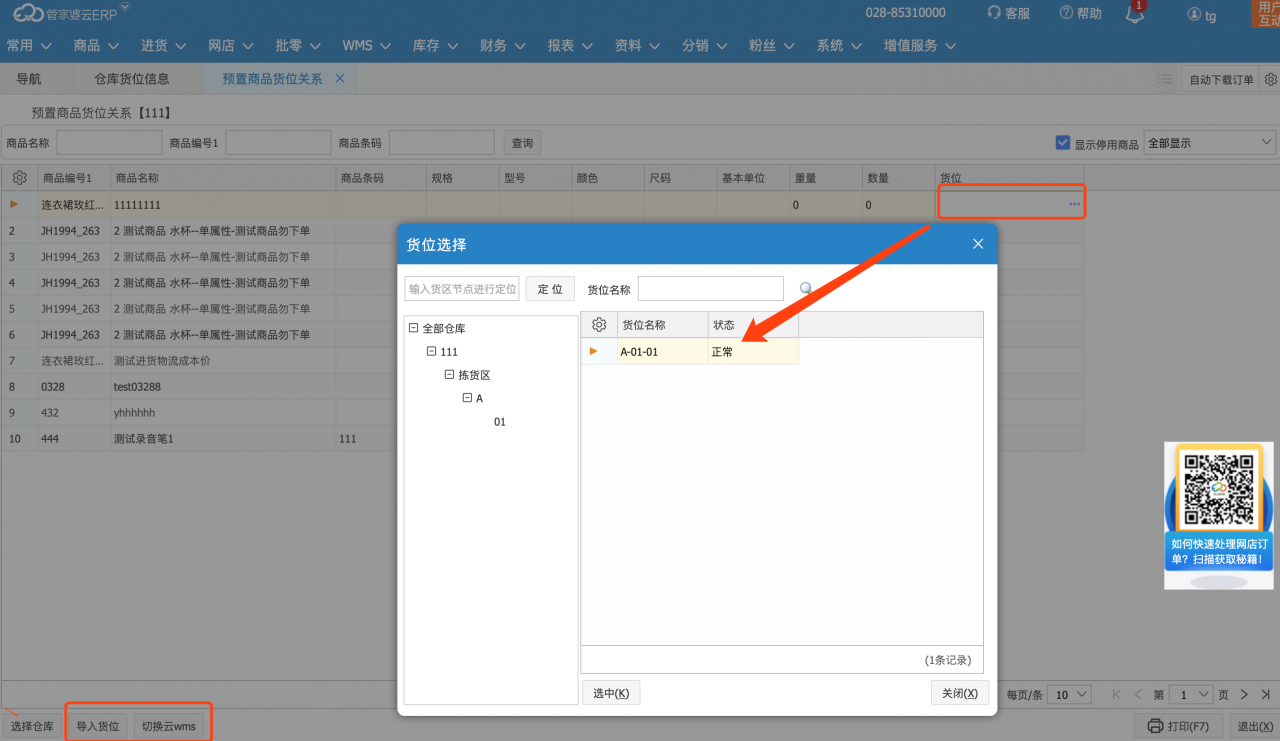The image size is (1280, 741).
Task: Click the 货位名称 input field in dialog
Action: coord(710,289)
